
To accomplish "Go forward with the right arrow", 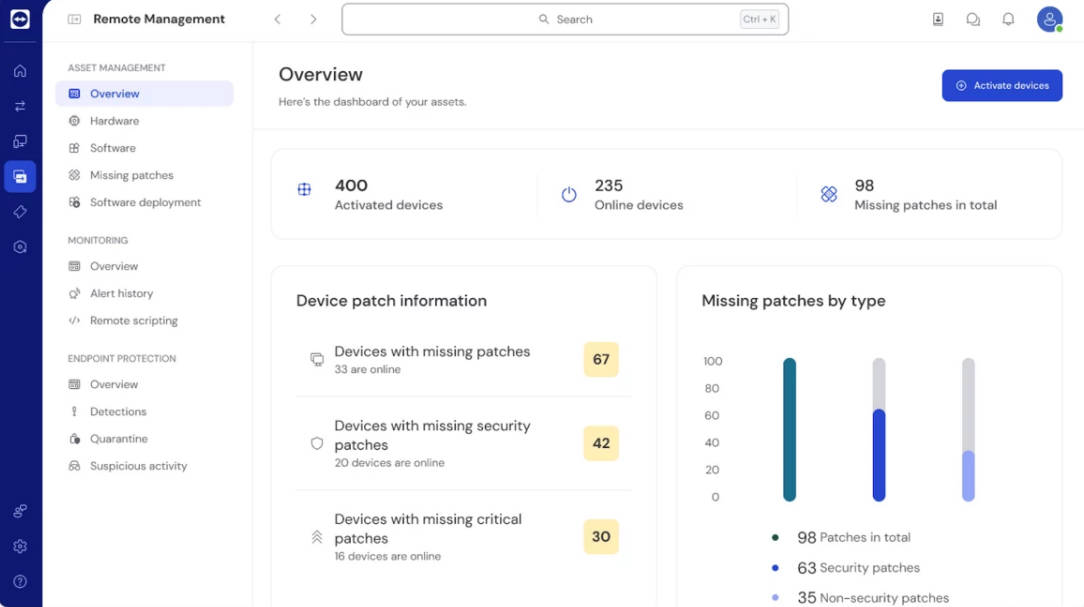I will pos(313,19).
